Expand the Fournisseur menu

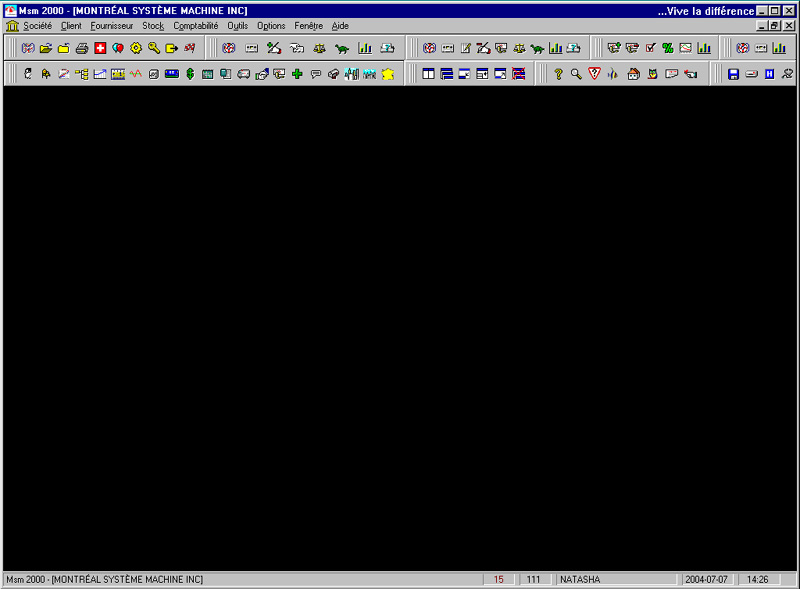tap(111, 26)
